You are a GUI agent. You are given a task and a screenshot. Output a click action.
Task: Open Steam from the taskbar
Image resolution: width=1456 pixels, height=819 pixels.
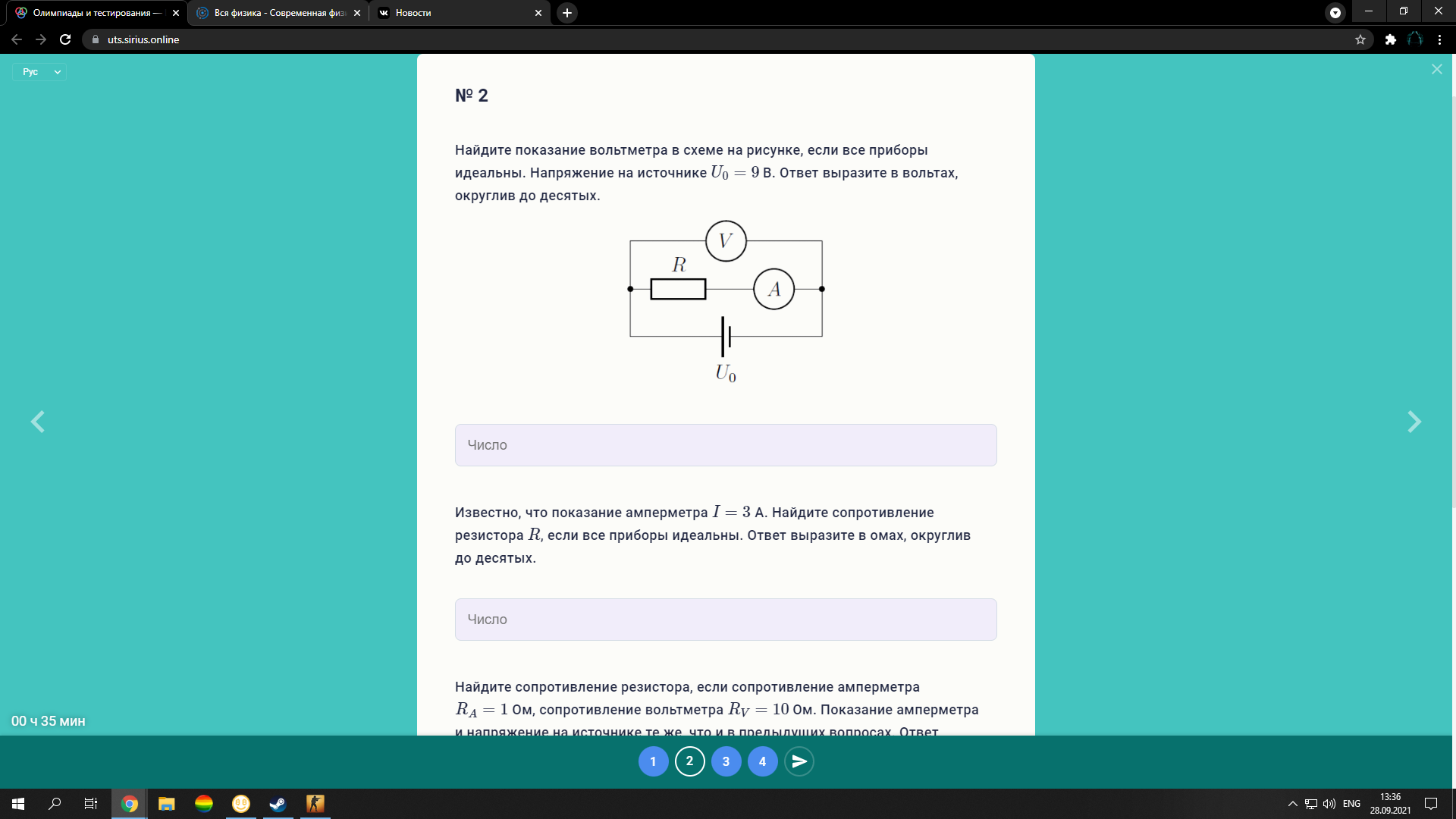[x=278, y=804]
